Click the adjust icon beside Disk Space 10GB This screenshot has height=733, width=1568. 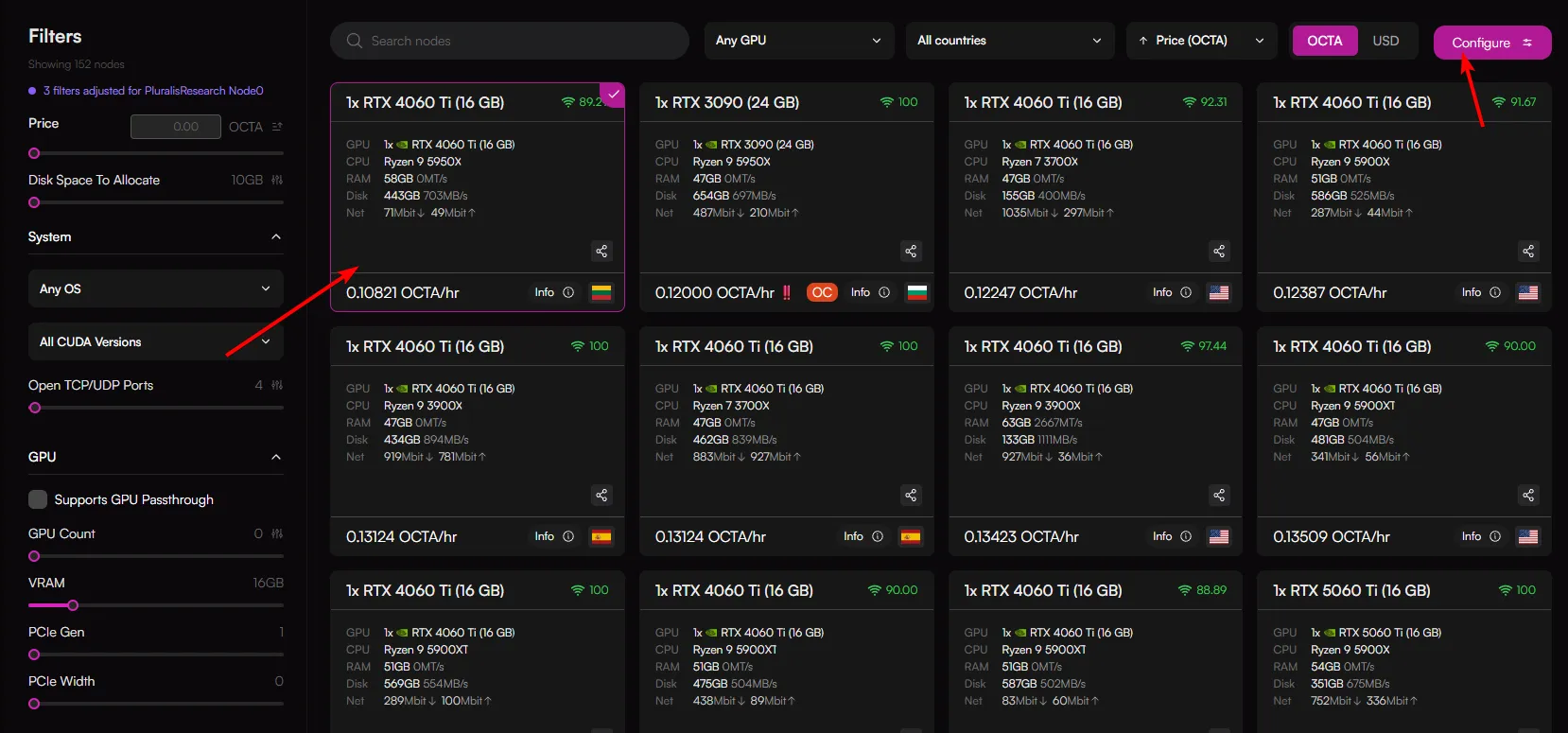point(277,180)
